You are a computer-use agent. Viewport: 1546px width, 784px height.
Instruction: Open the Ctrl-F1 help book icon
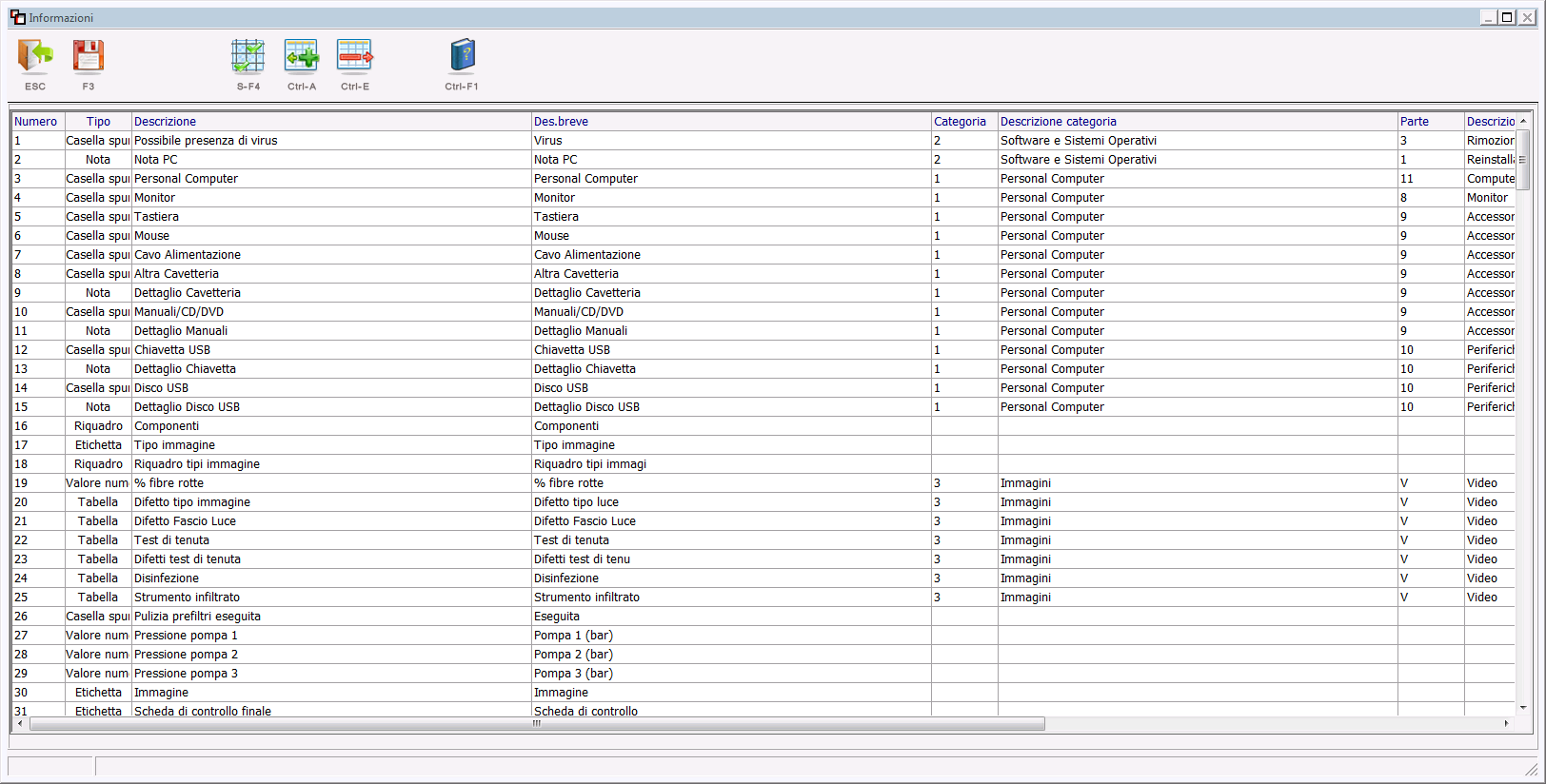click(462, 57)
